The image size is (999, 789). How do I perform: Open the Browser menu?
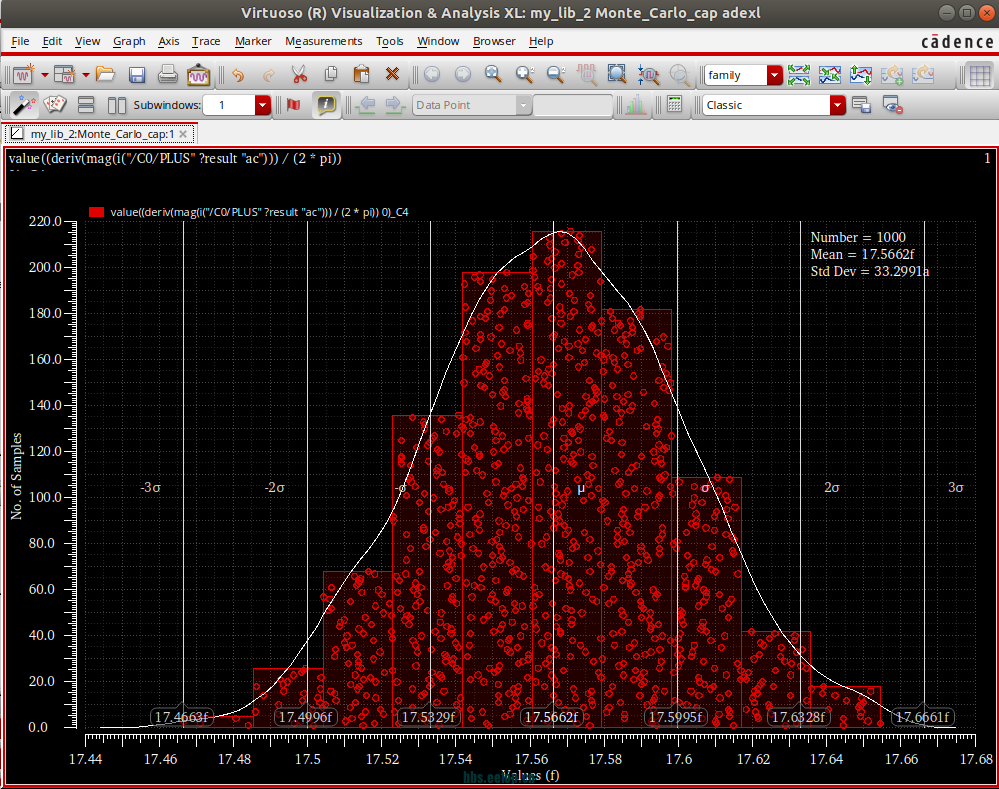point(494,41)
